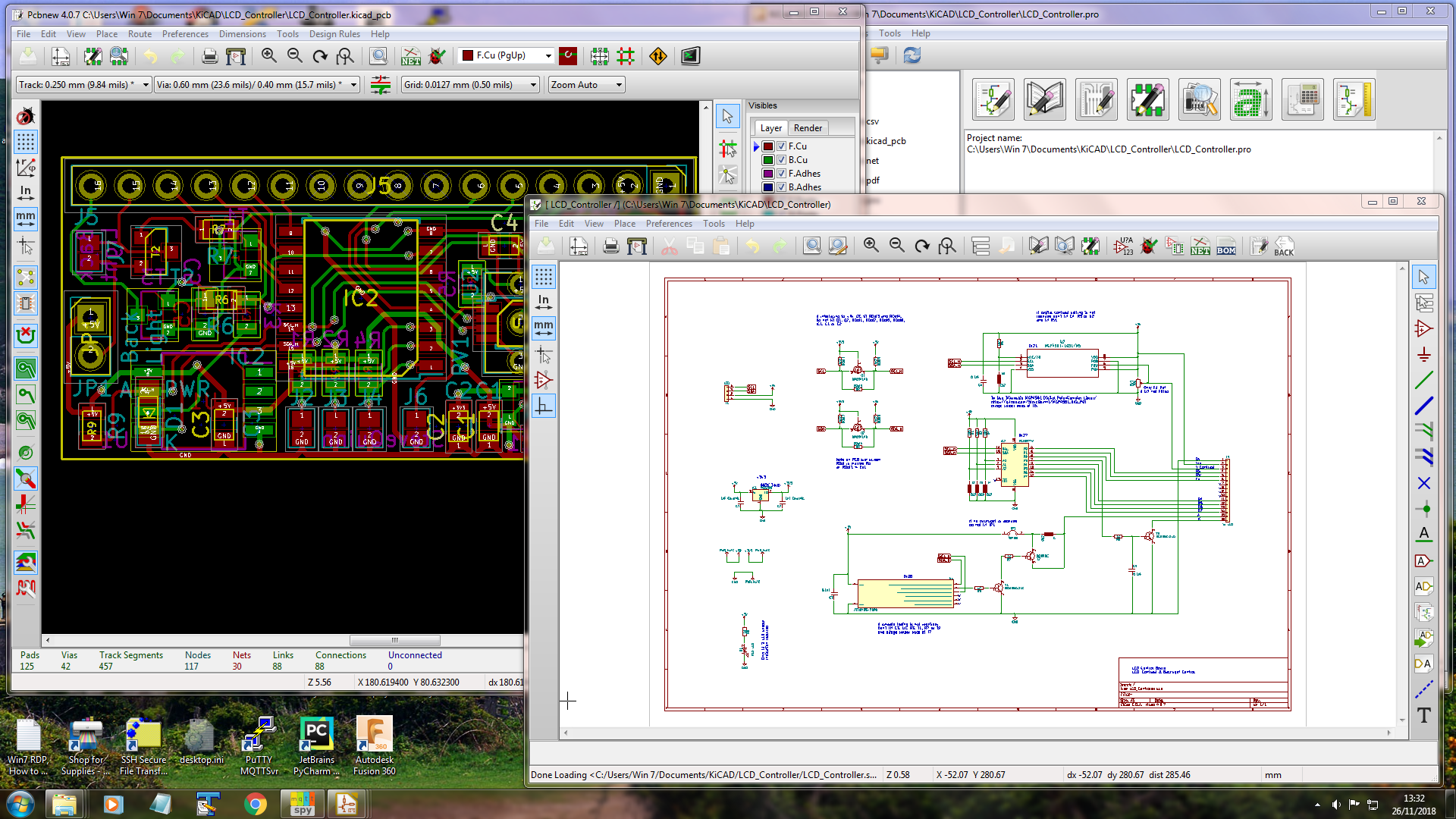Click the B.Adhes layer color swatch

[x=768, y=187]
